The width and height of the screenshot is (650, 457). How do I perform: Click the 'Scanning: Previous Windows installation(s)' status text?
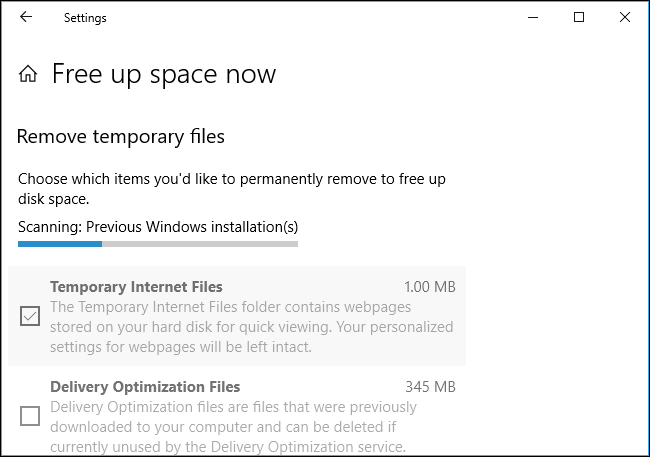tap(157, 226)
